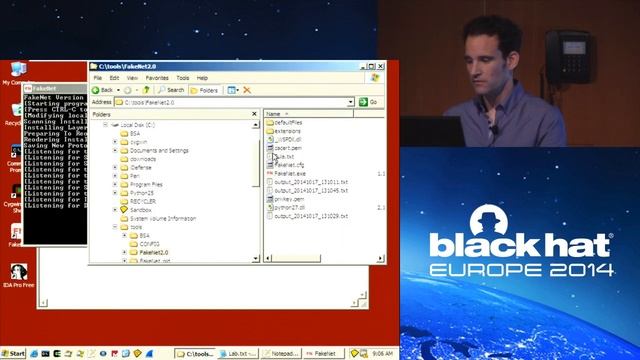Select output_20141017_131029.txt file

[307, 216]
